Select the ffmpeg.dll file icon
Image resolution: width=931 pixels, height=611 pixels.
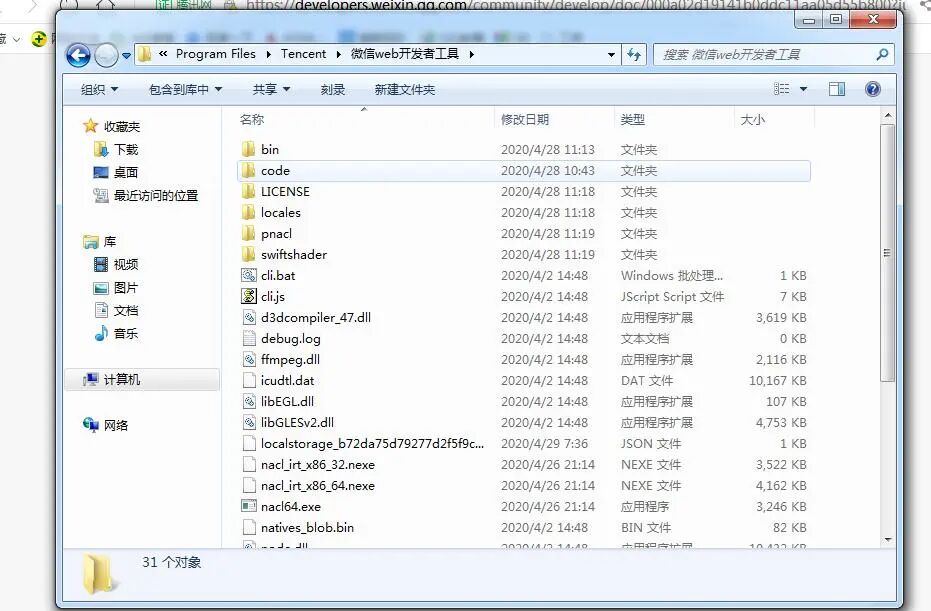tap(248, 359)
